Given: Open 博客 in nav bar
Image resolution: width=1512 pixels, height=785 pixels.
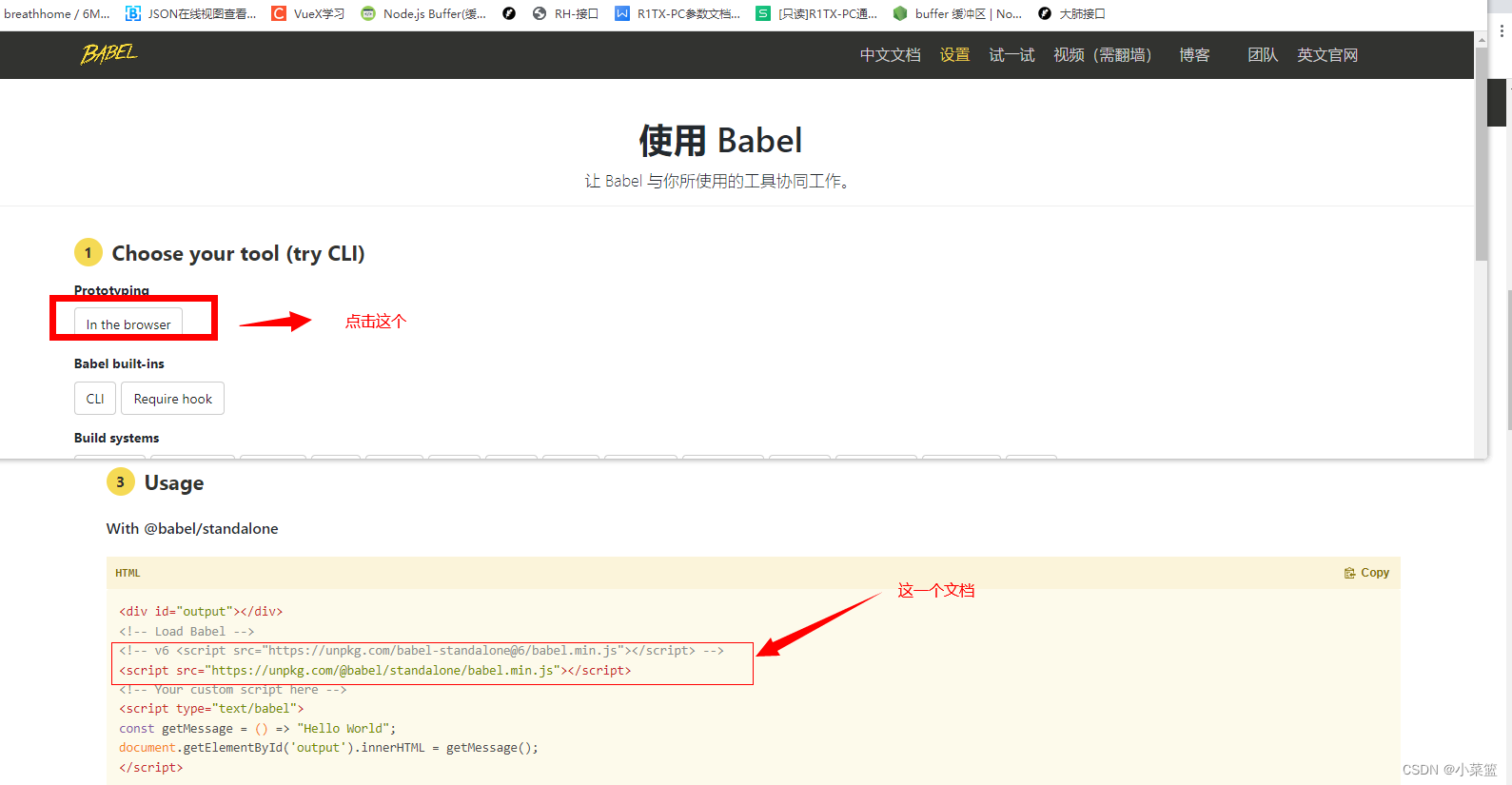Looking at the screenshot, I should click(1194, 55).
